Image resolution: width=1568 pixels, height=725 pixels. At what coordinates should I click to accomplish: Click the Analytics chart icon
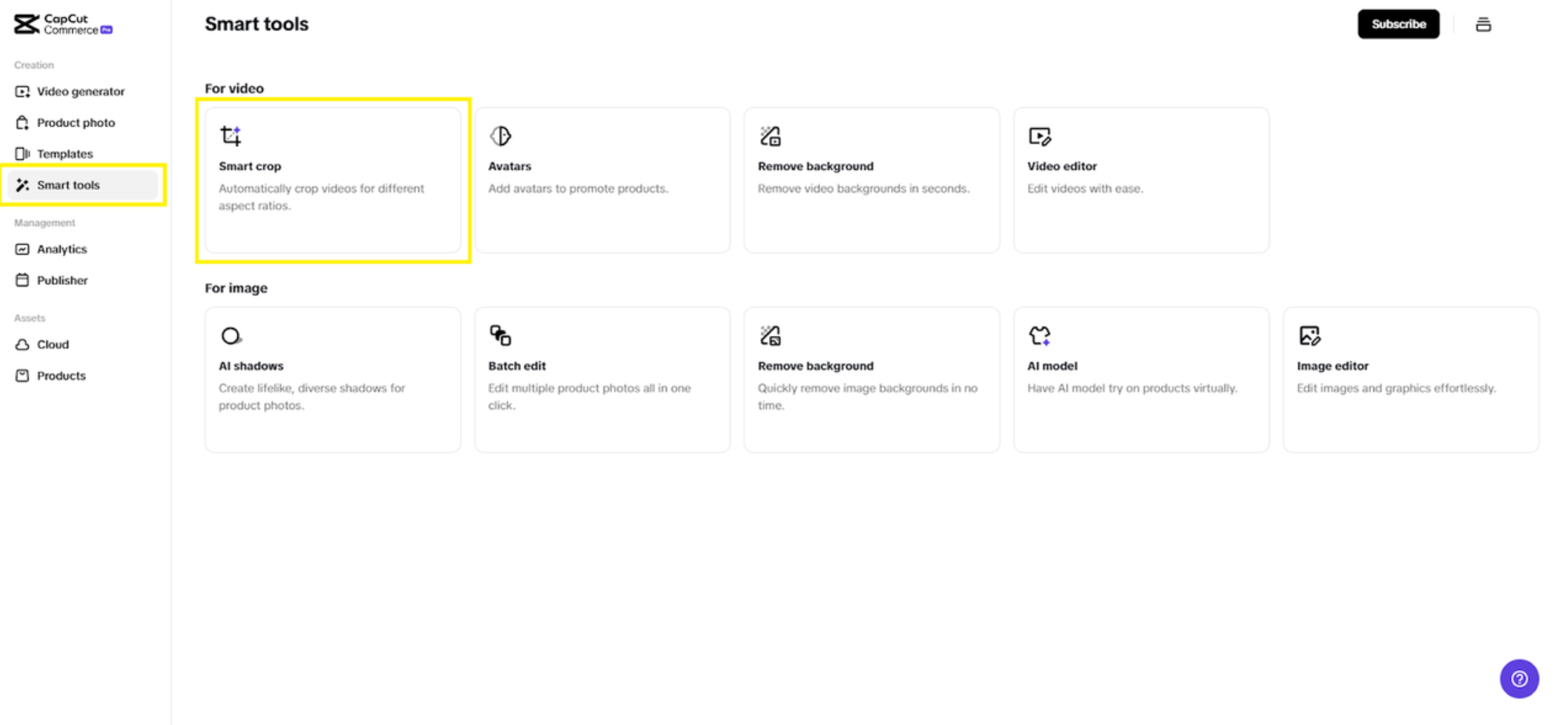pos(23,249)
